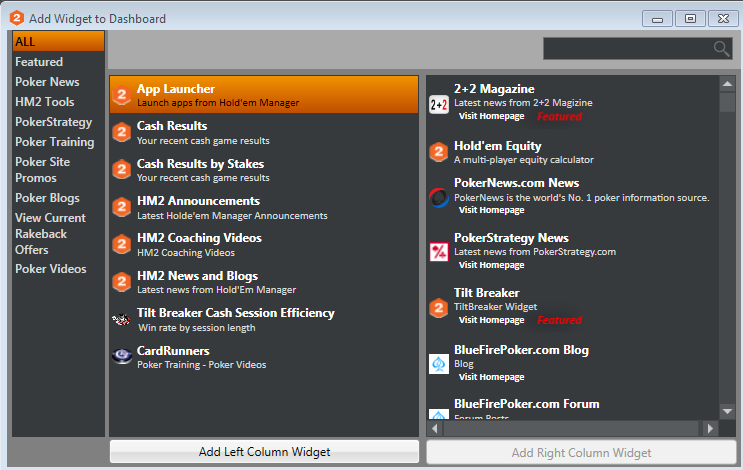Click the HM2 News and Blogs icon

coord(122,282)
